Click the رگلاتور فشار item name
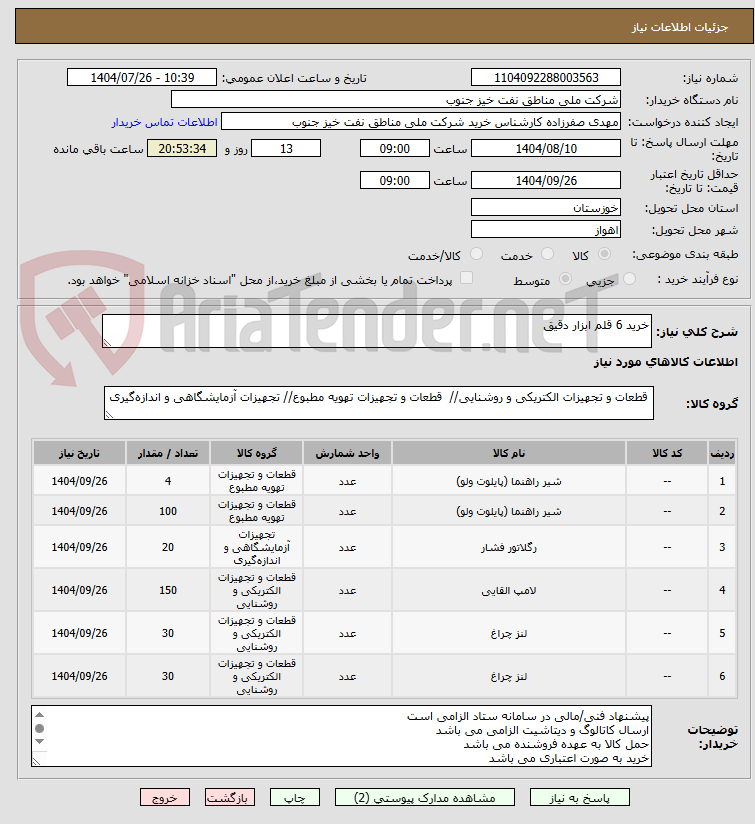The height and width of the screenshot is (824, 755). pos(509,548)
